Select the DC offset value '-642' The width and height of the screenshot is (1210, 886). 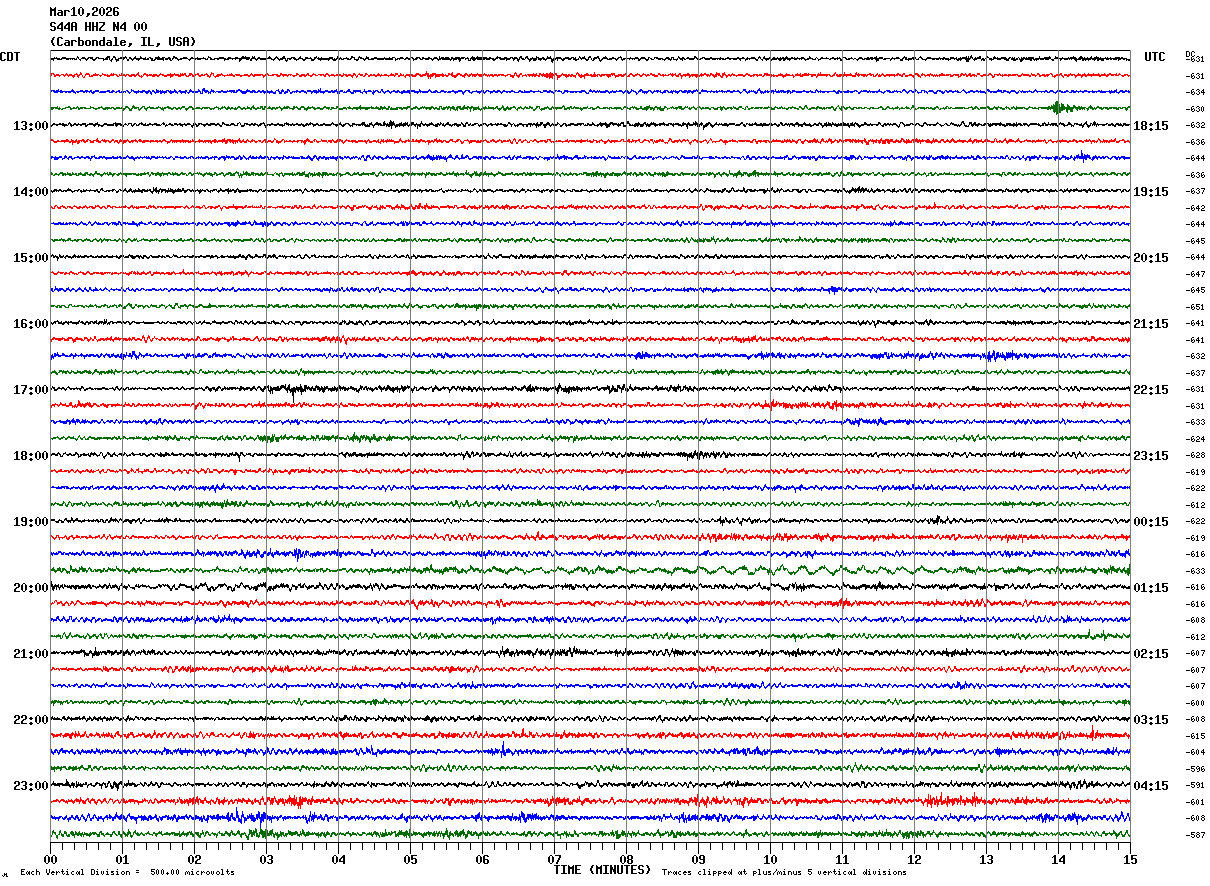point(1195,208)
